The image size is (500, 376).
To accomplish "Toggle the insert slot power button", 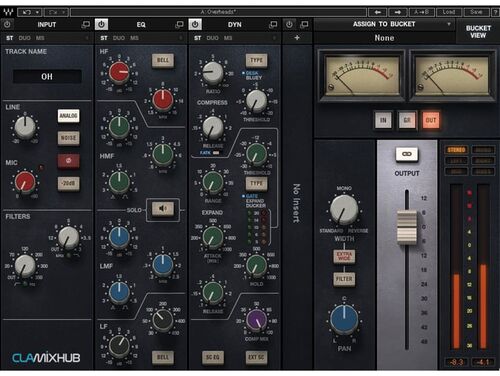I will pos(289,24).
